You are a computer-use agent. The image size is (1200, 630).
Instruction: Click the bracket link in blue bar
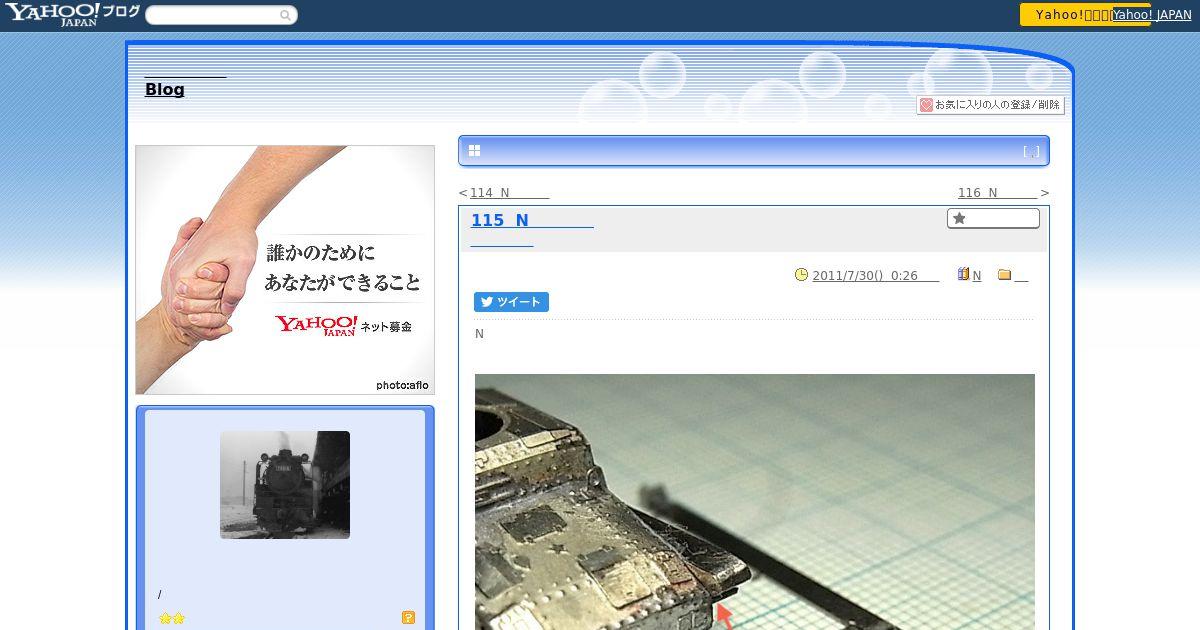[1031, 152]
